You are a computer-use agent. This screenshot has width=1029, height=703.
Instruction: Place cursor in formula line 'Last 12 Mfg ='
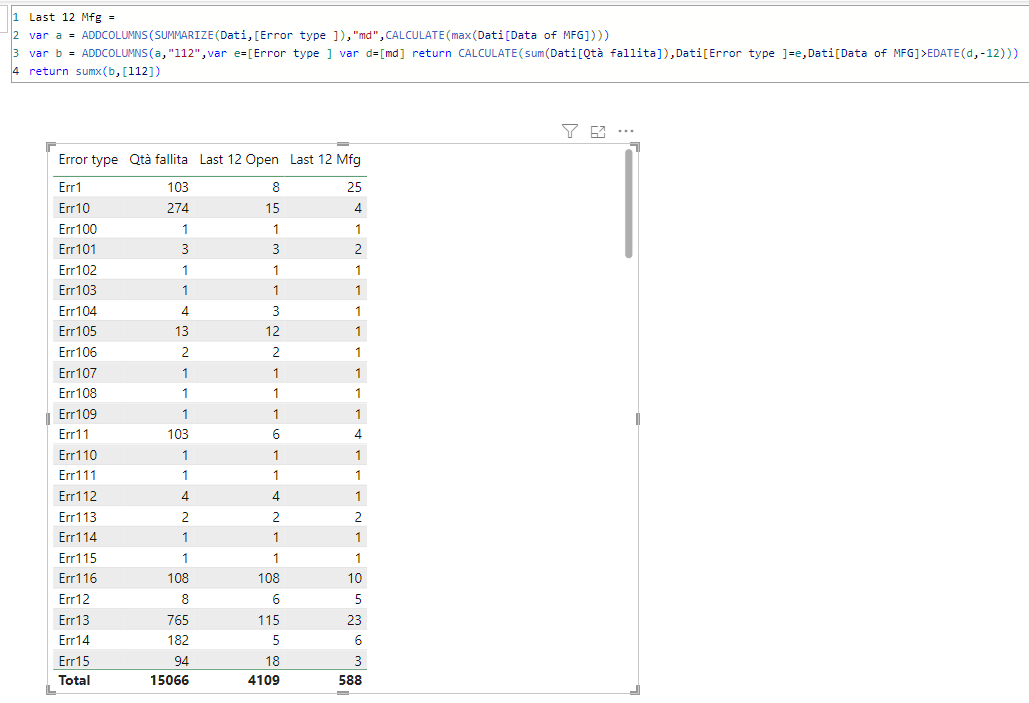72,17
